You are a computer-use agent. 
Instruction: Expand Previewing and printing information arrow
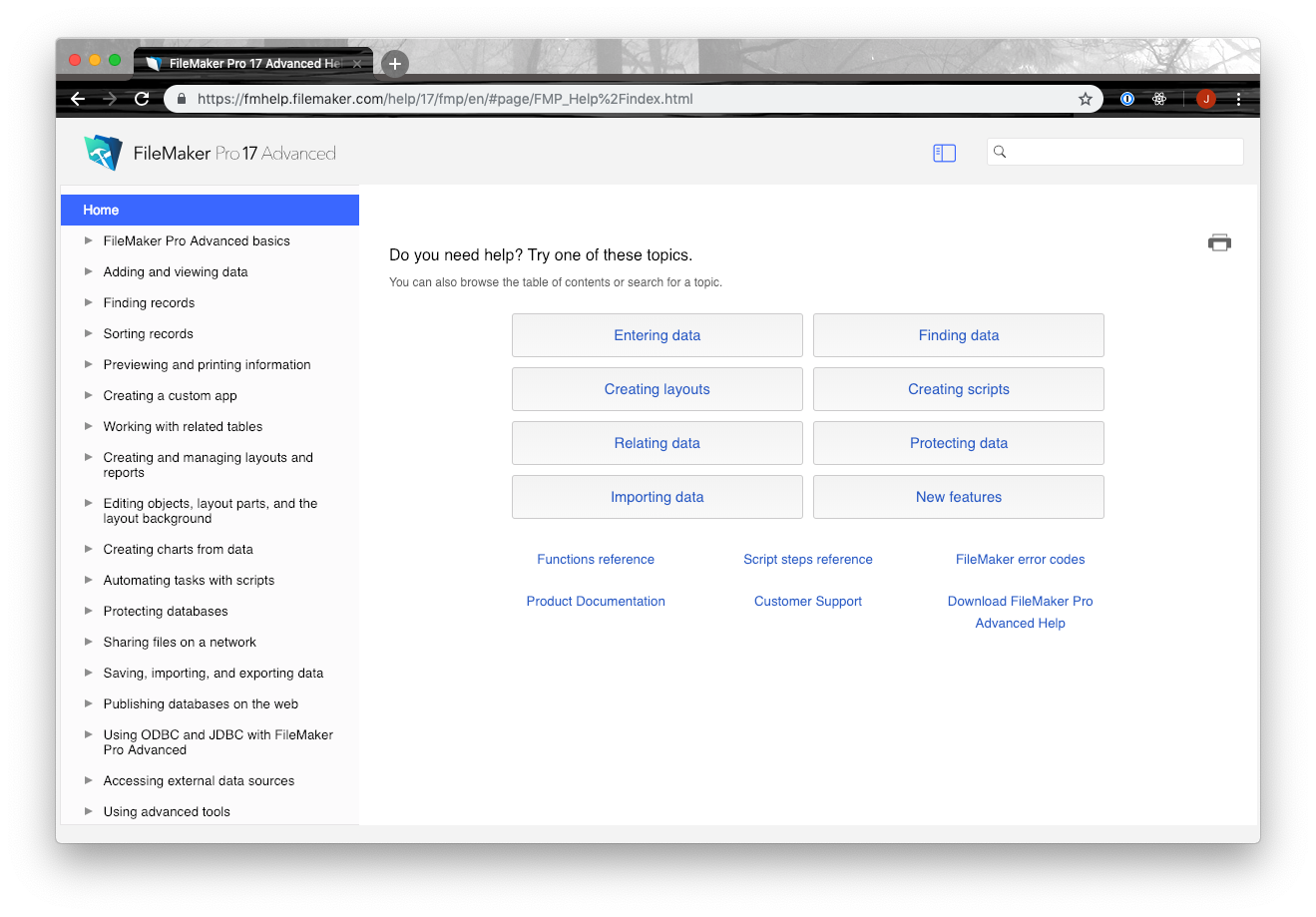pyautogui.click(x=89, y=364)
